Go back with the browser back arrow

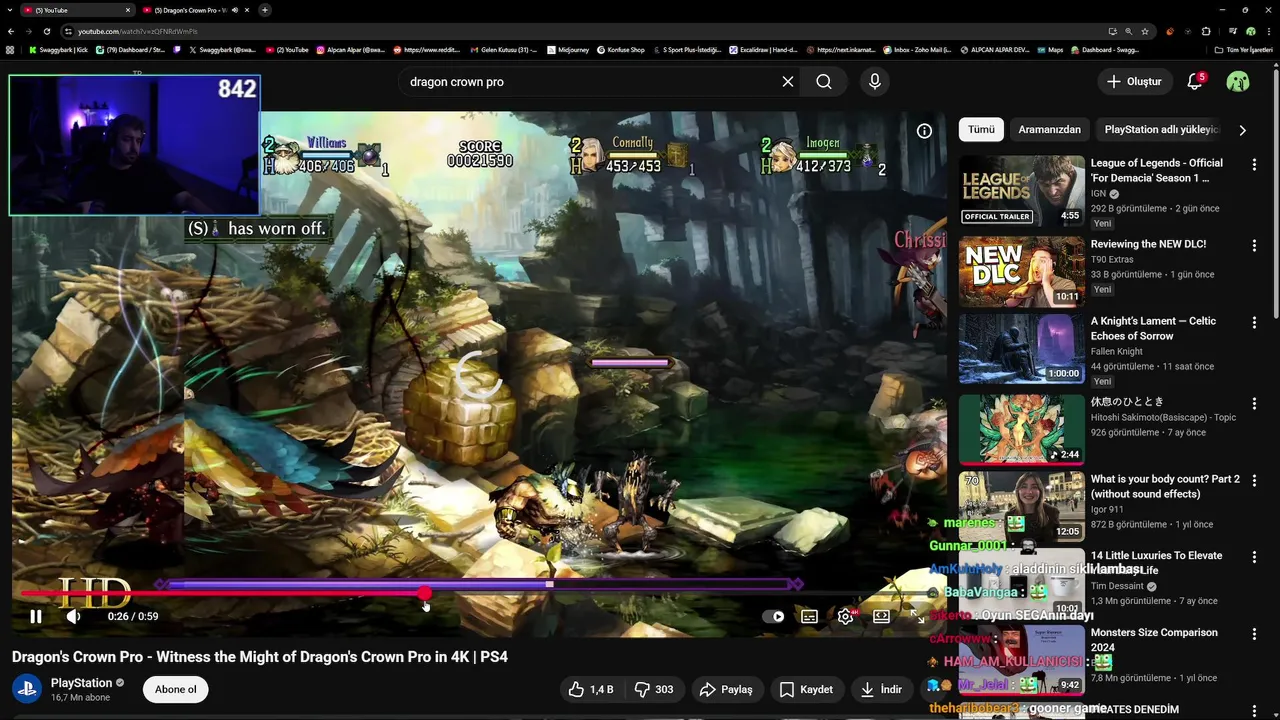click(10, 31)
